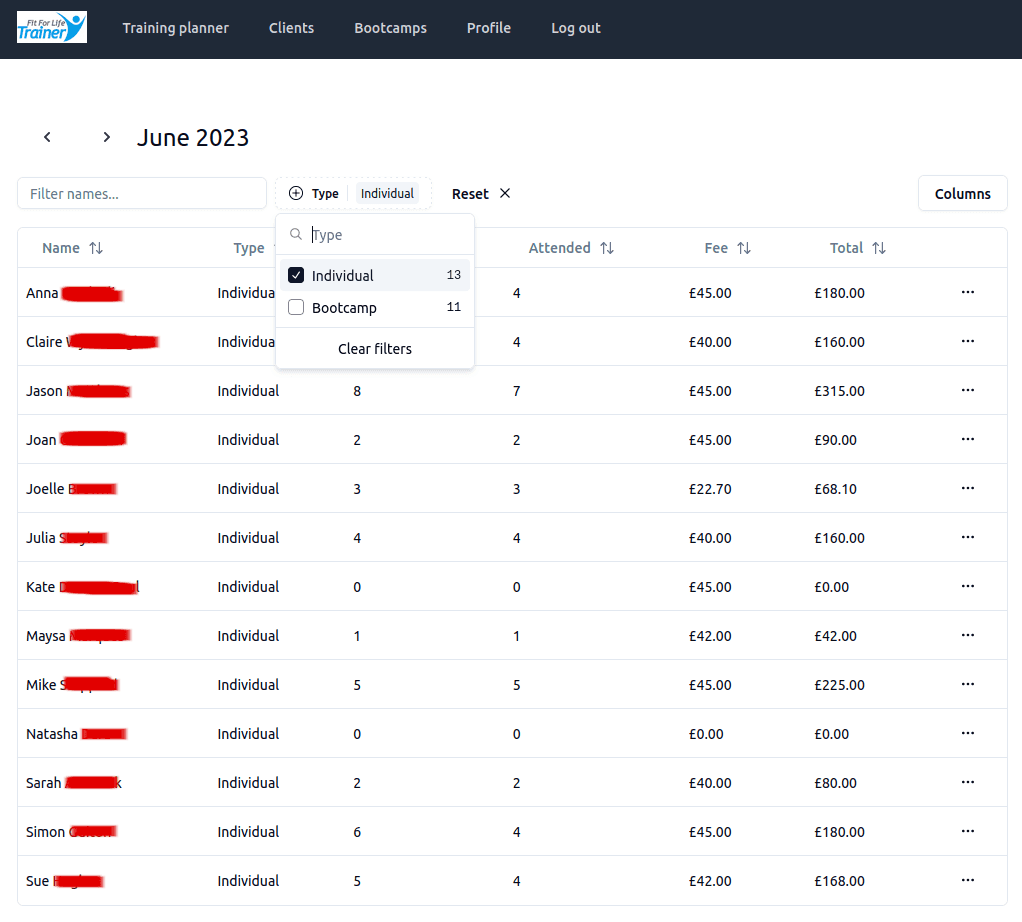Open Bootcamps from the navigation bar

(x=390, y=28)
